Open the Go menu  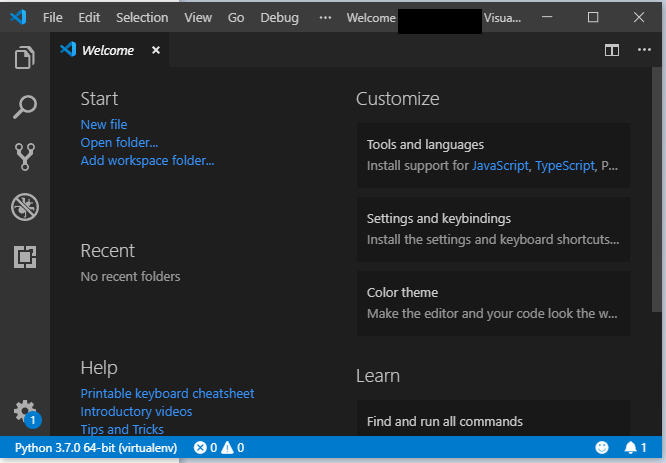pos(236,17)
